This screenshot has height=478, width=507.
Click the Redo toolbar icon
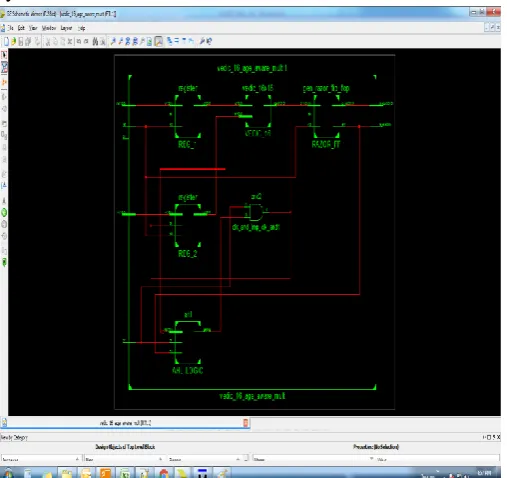86,41
